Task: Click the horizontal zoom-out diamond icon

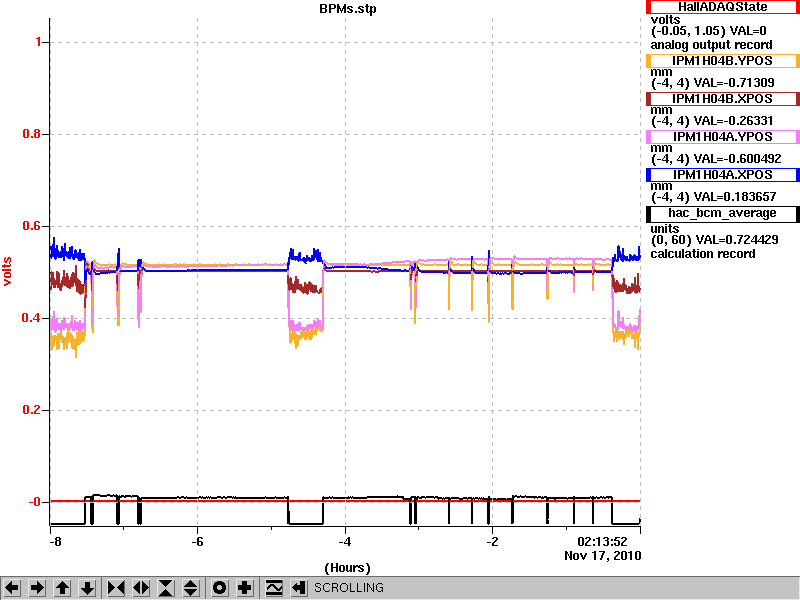Action: pyautogui.click(x=141, y=588)
